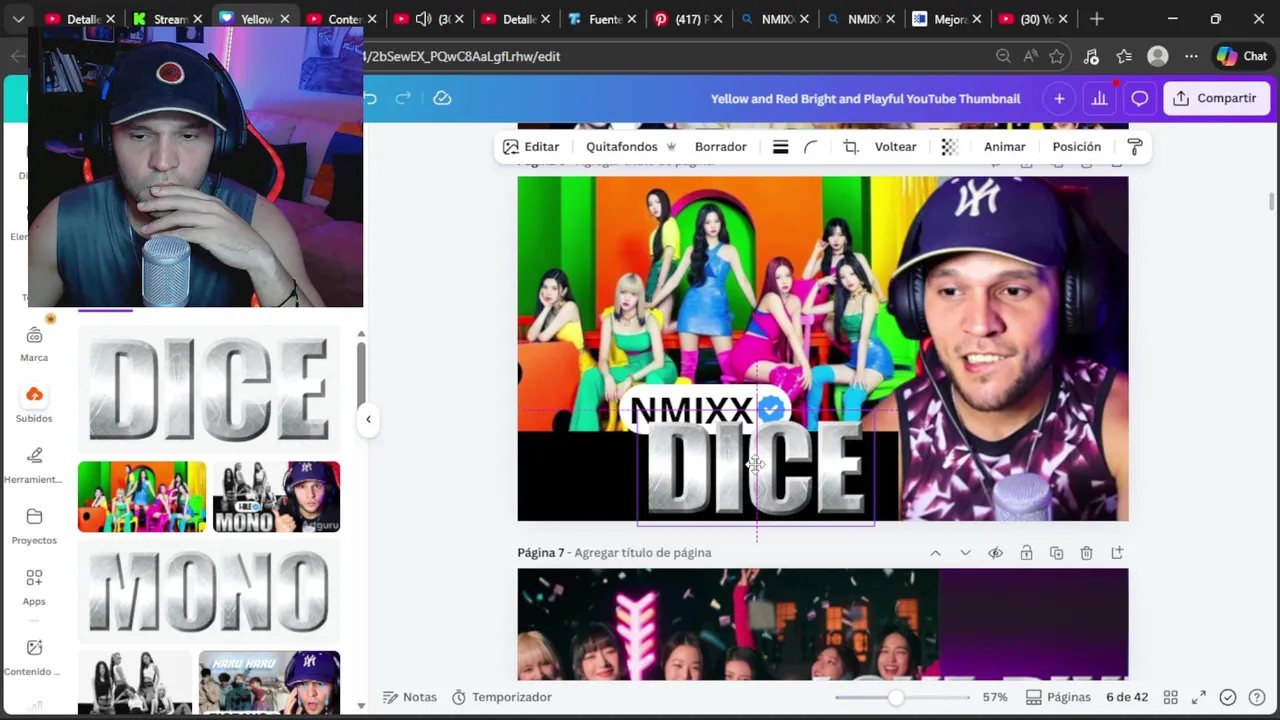Click the Agregar título de página field for Página 7
This screenshot has width=1280, height=720.
tap(642, 553)
